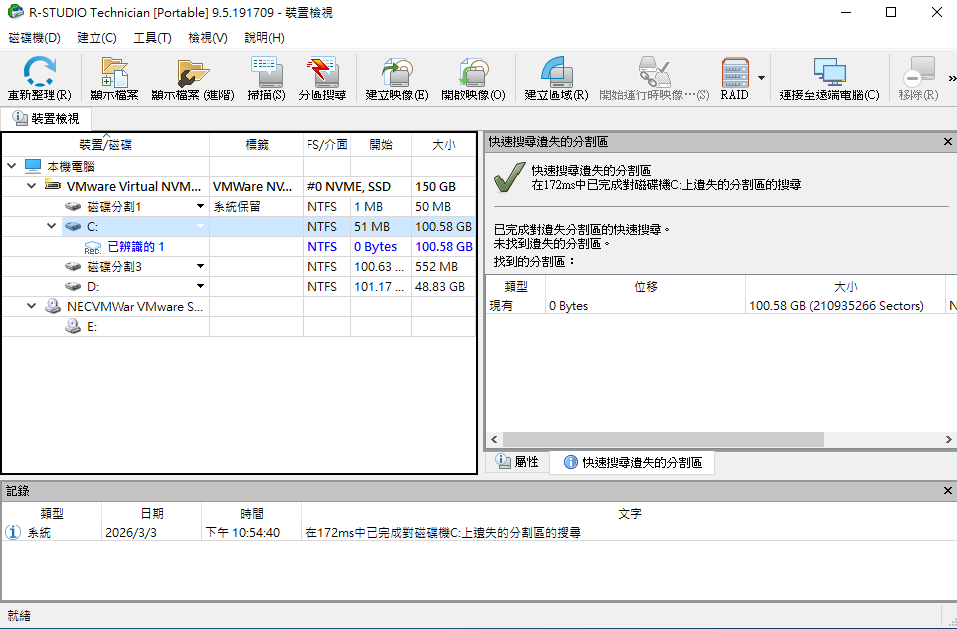
Task: Select the D: drive in the device tree
Action: 93,287
